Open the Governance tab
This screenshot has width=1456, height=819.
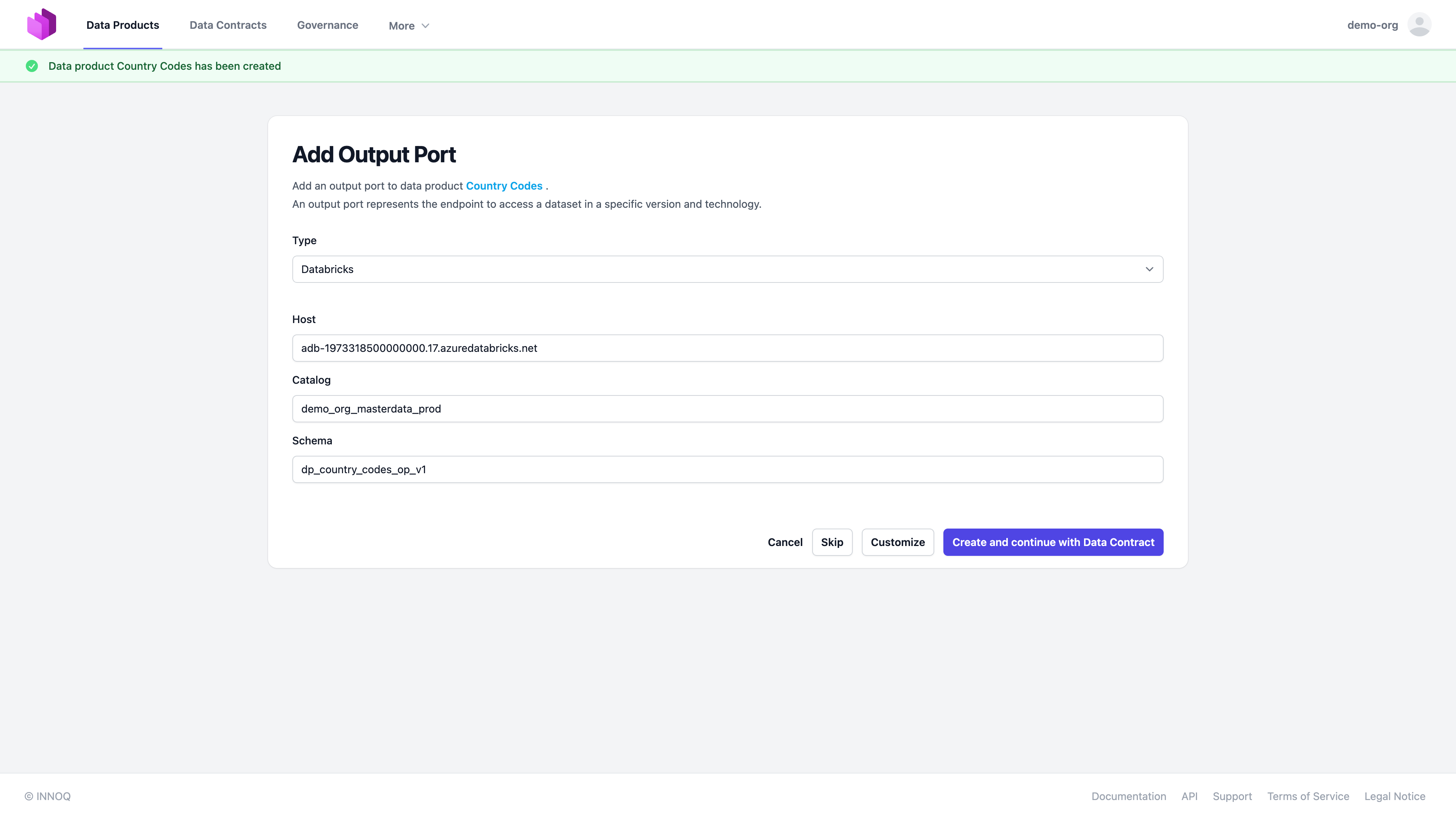[x=327, y=25]
